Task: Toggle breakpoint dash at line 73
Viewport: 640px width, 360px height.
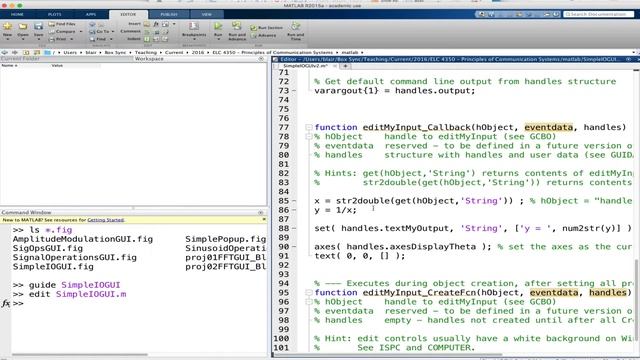Action: (294, 91)
